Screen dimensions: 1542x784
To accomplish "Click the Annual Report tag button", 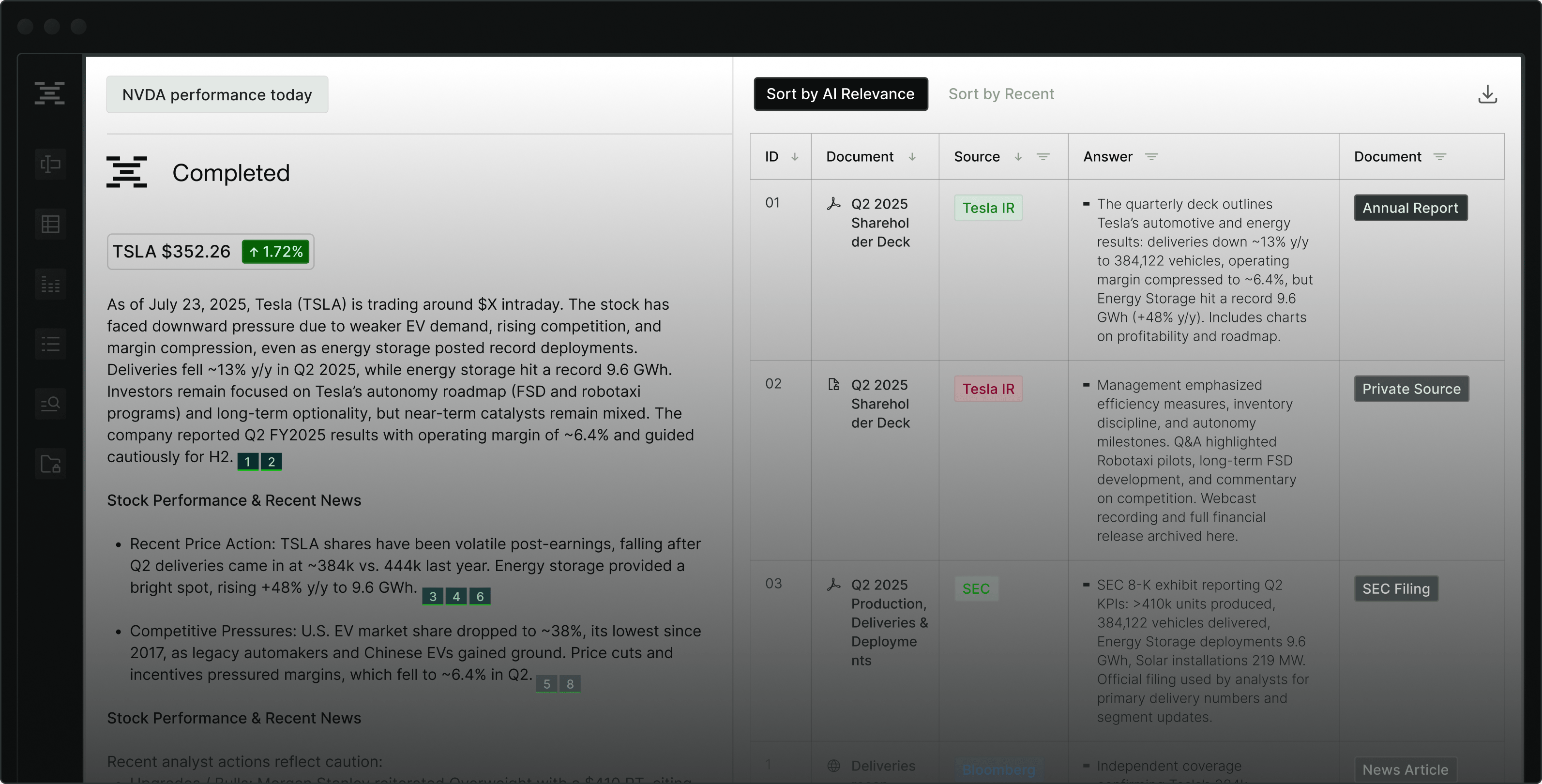I will [1410, 208].
